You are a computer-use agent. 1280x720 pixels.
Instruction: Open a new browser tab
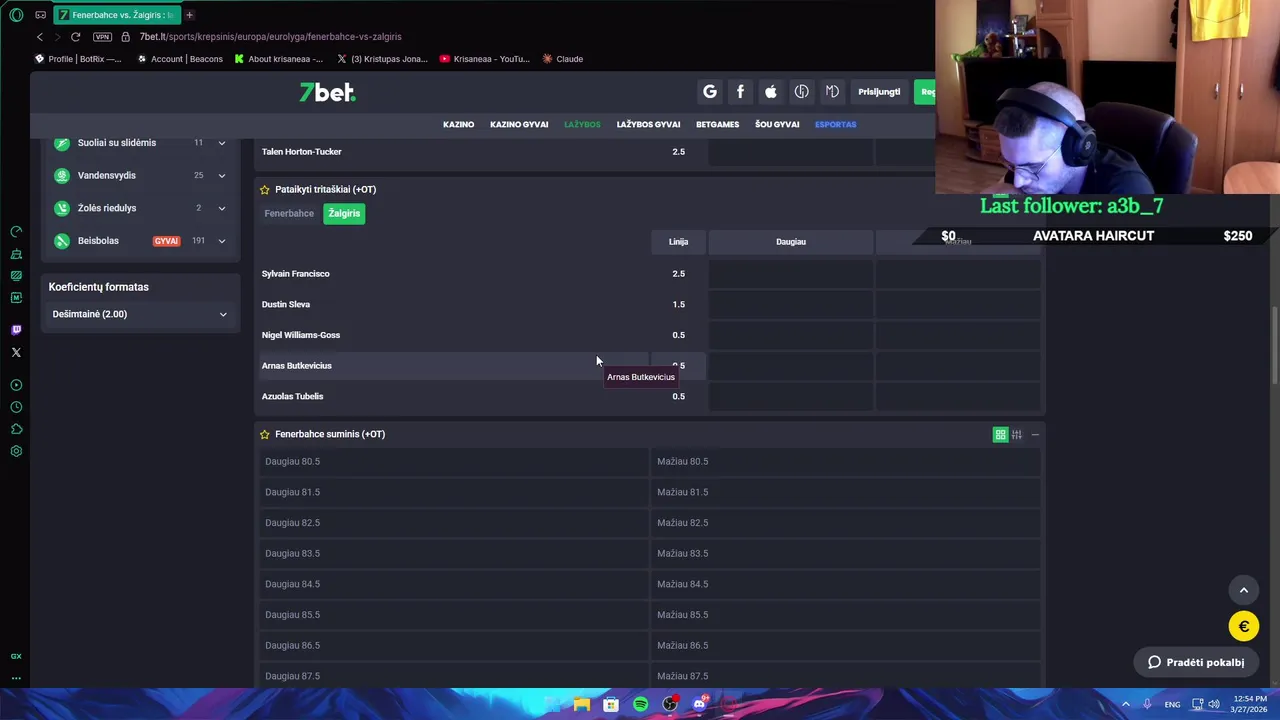tap(189, 15)
